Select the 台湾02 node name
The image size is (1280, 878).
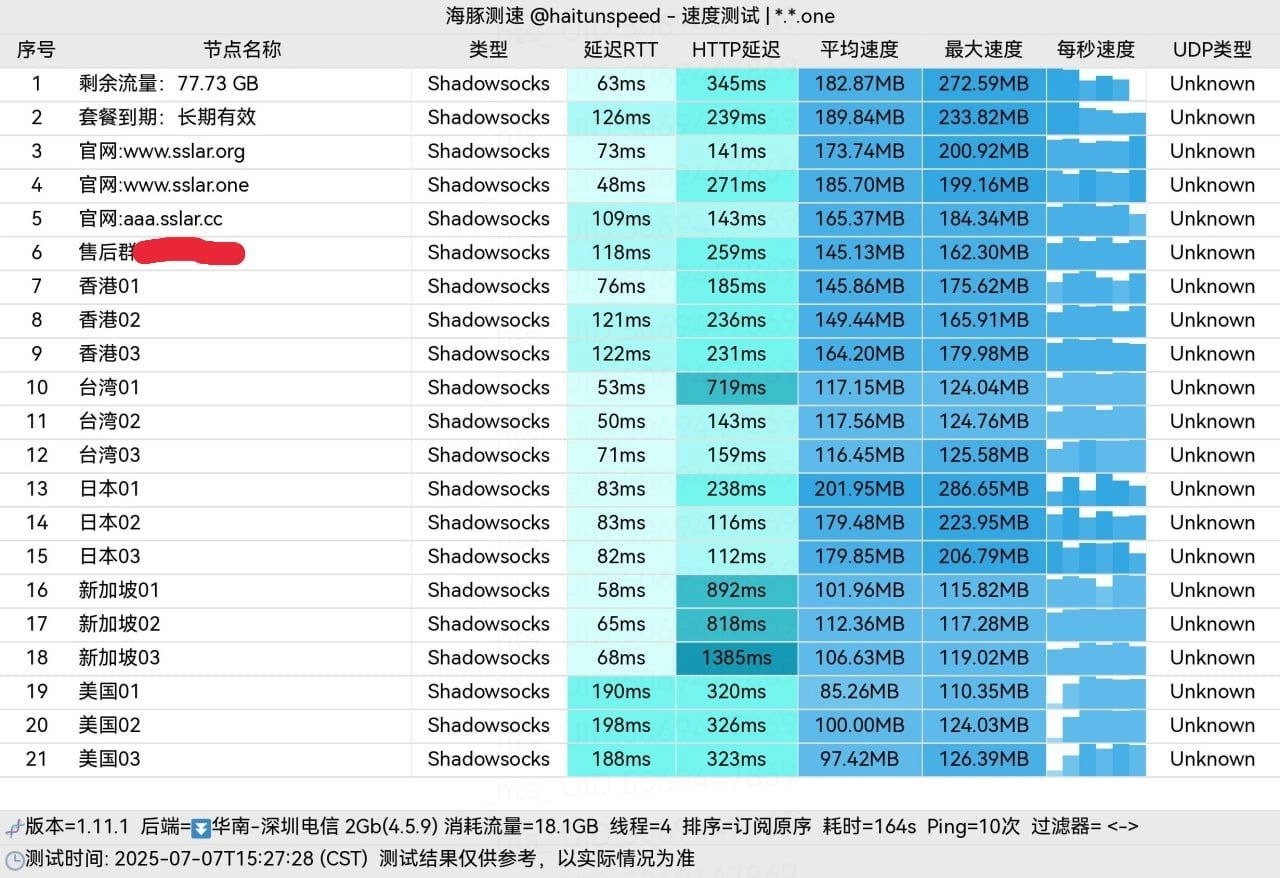(110, 422)
